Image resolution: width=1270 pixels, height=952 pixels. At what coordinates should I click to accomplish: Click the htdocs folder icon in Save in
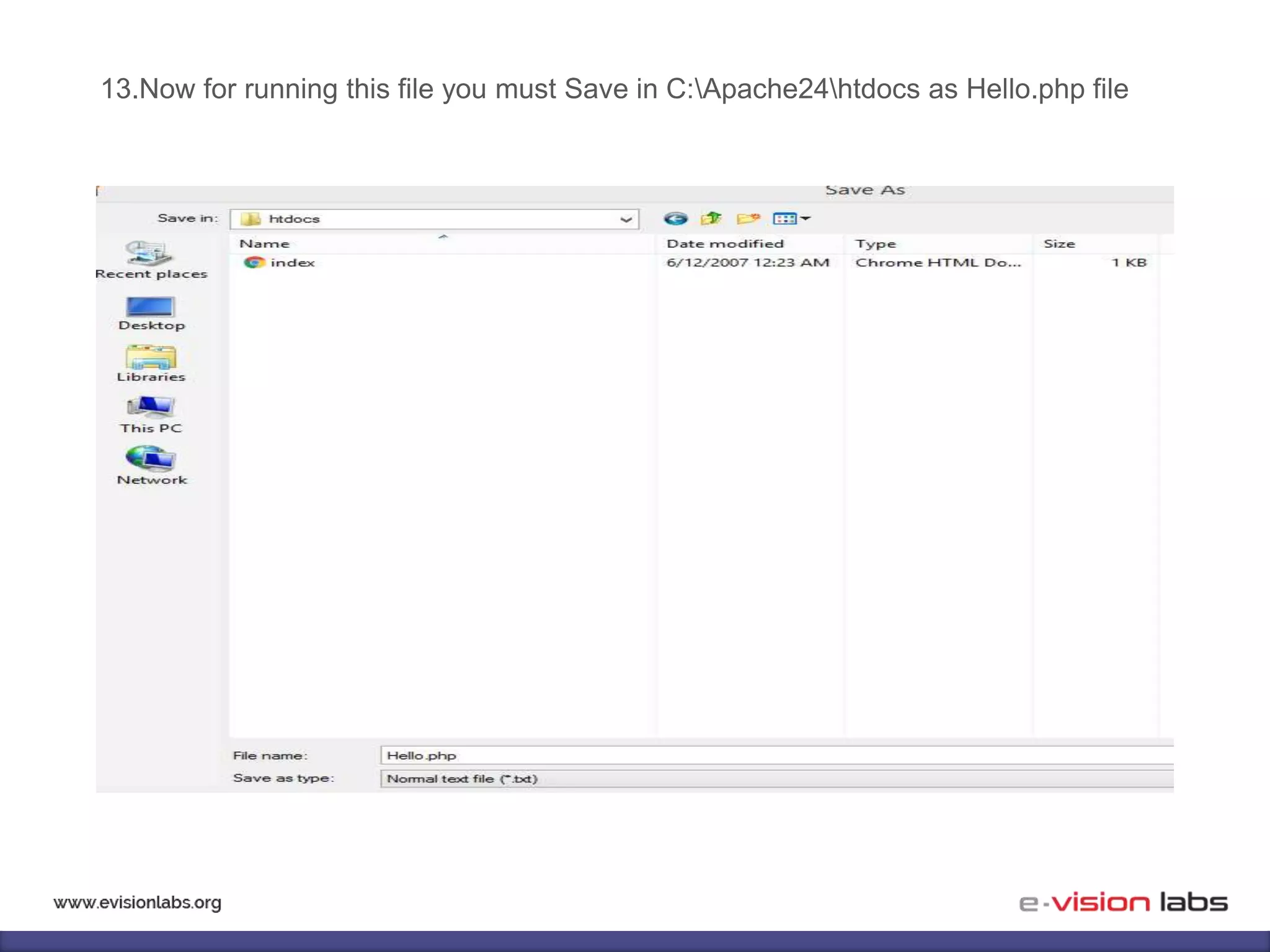(x=251, y=219)
